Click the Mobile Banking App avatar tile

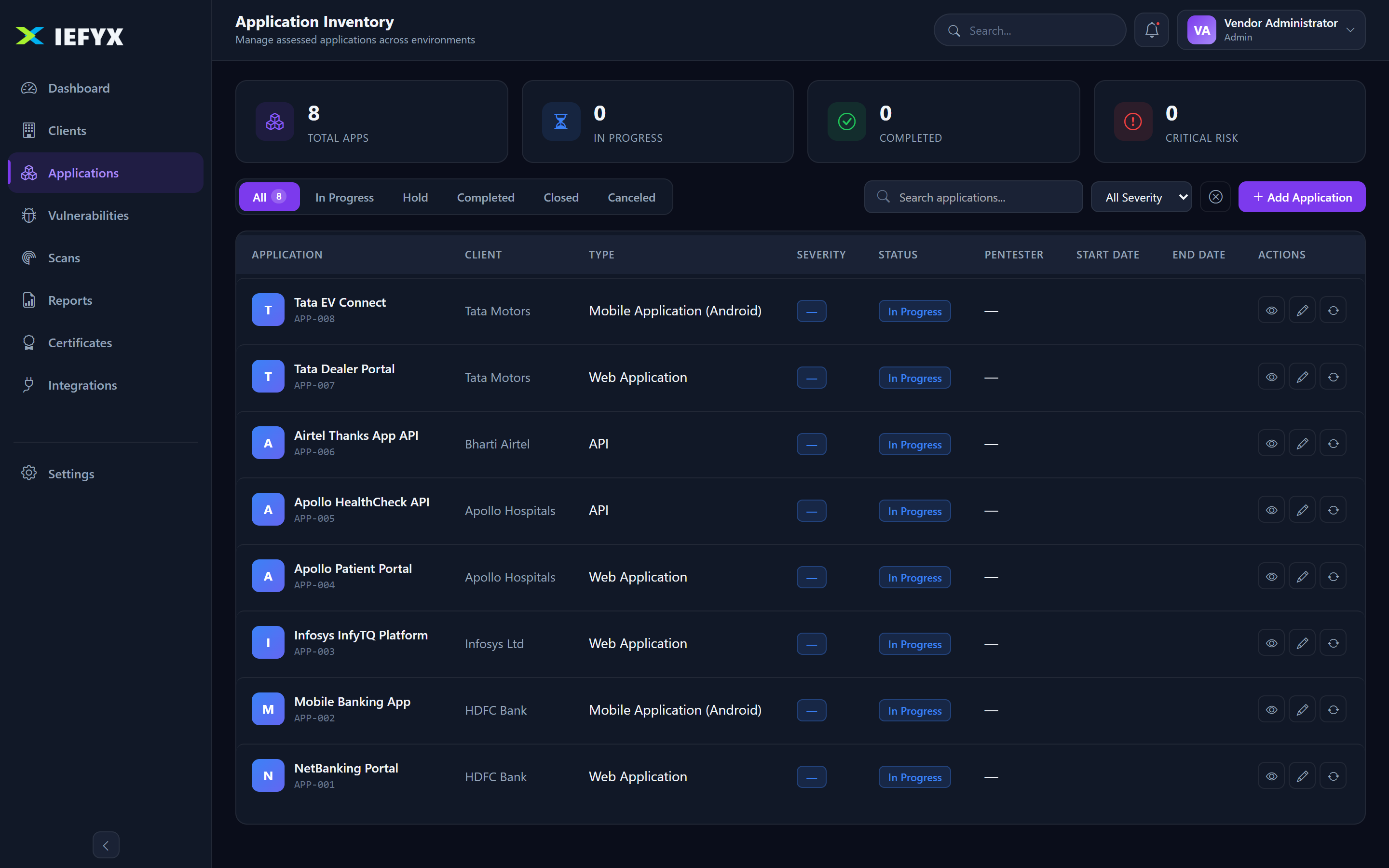[x=268, y=709]
